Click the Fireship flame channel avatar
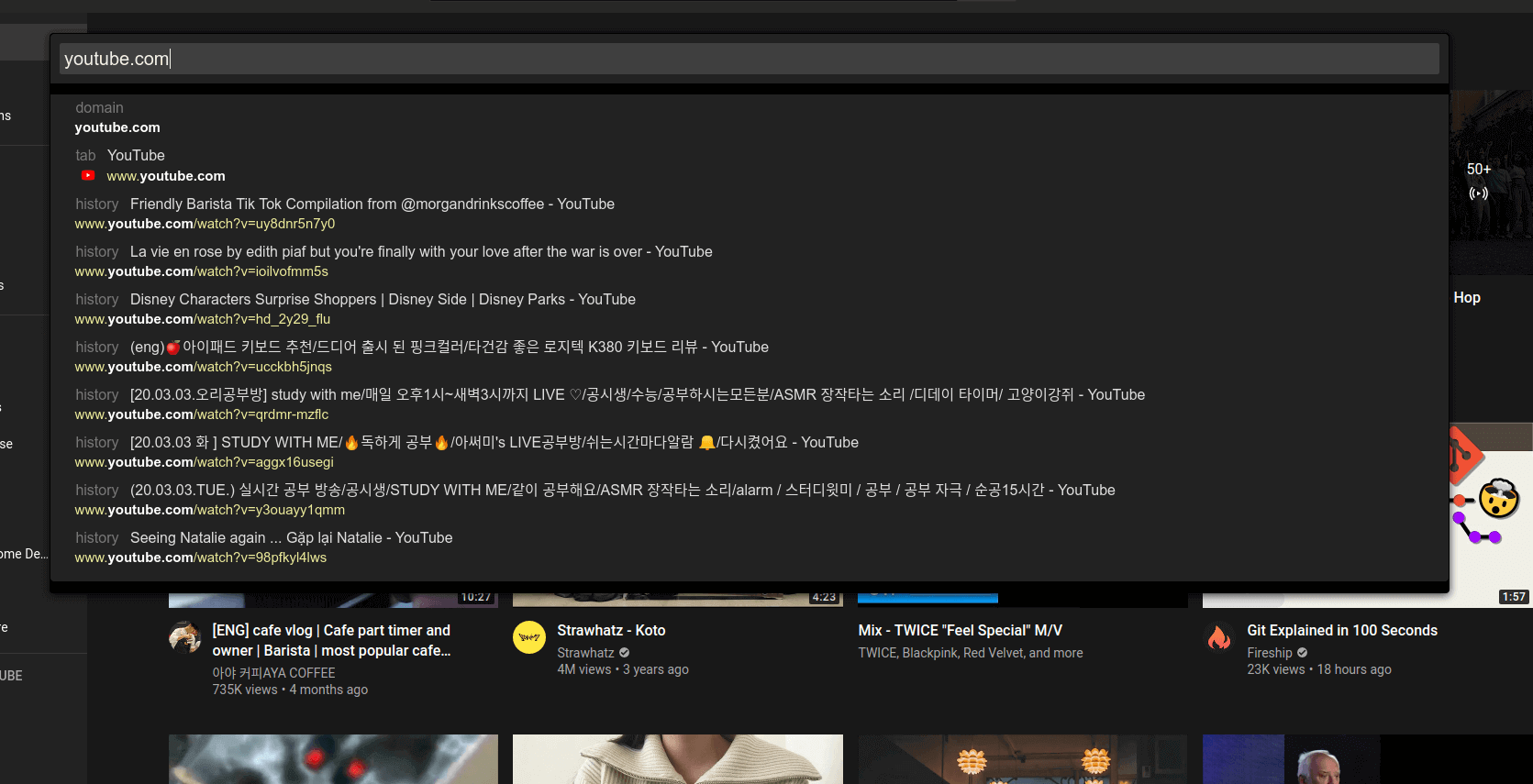Viewport: 1533px width, 784px height. [1219, 637]
